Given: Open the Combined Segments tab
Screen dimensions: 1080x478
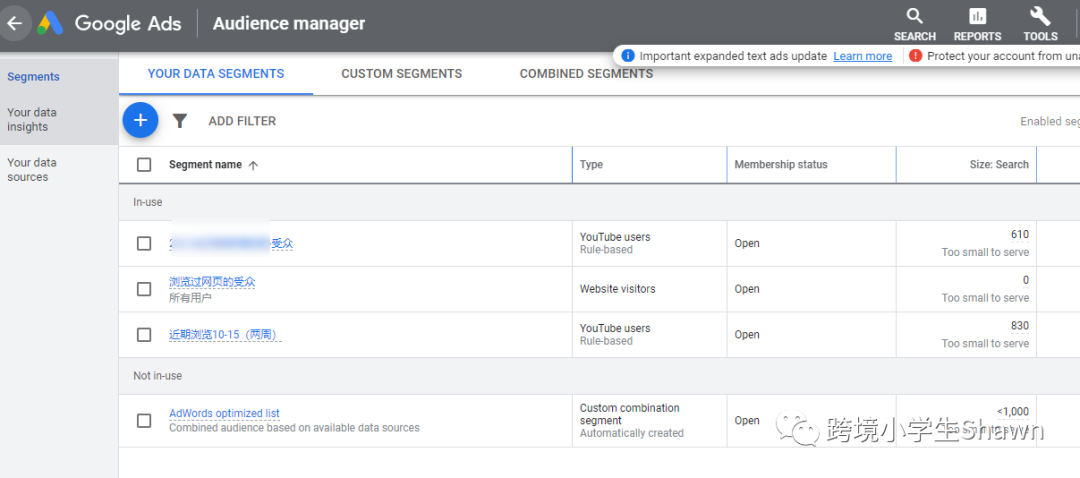Looking at the screenshot, I should [x=586, y=74].
